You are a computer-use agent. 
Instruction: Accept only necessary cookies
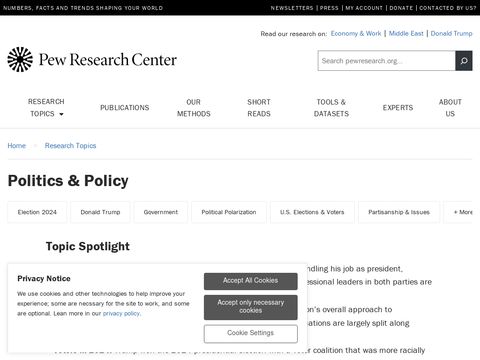tap(251, 307)
